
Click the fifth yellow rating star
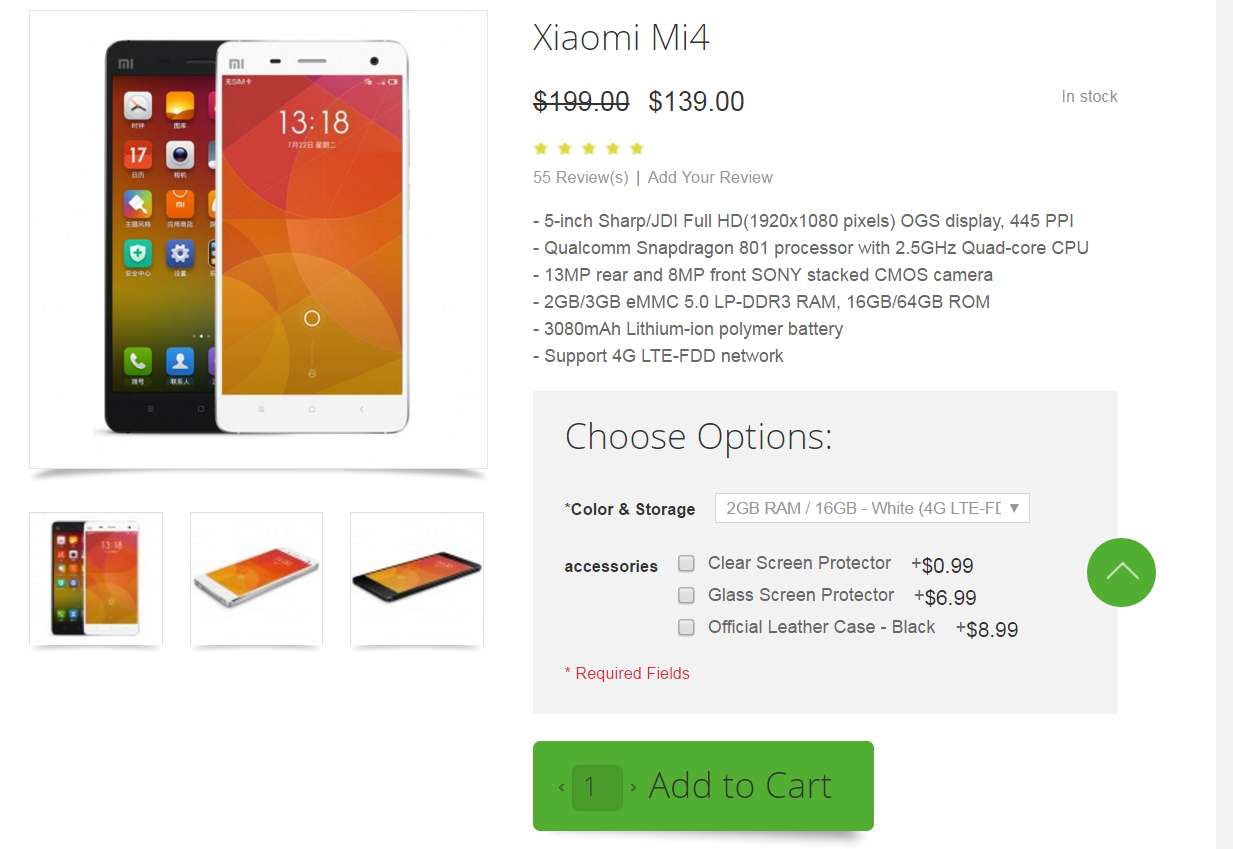(637, 149)
